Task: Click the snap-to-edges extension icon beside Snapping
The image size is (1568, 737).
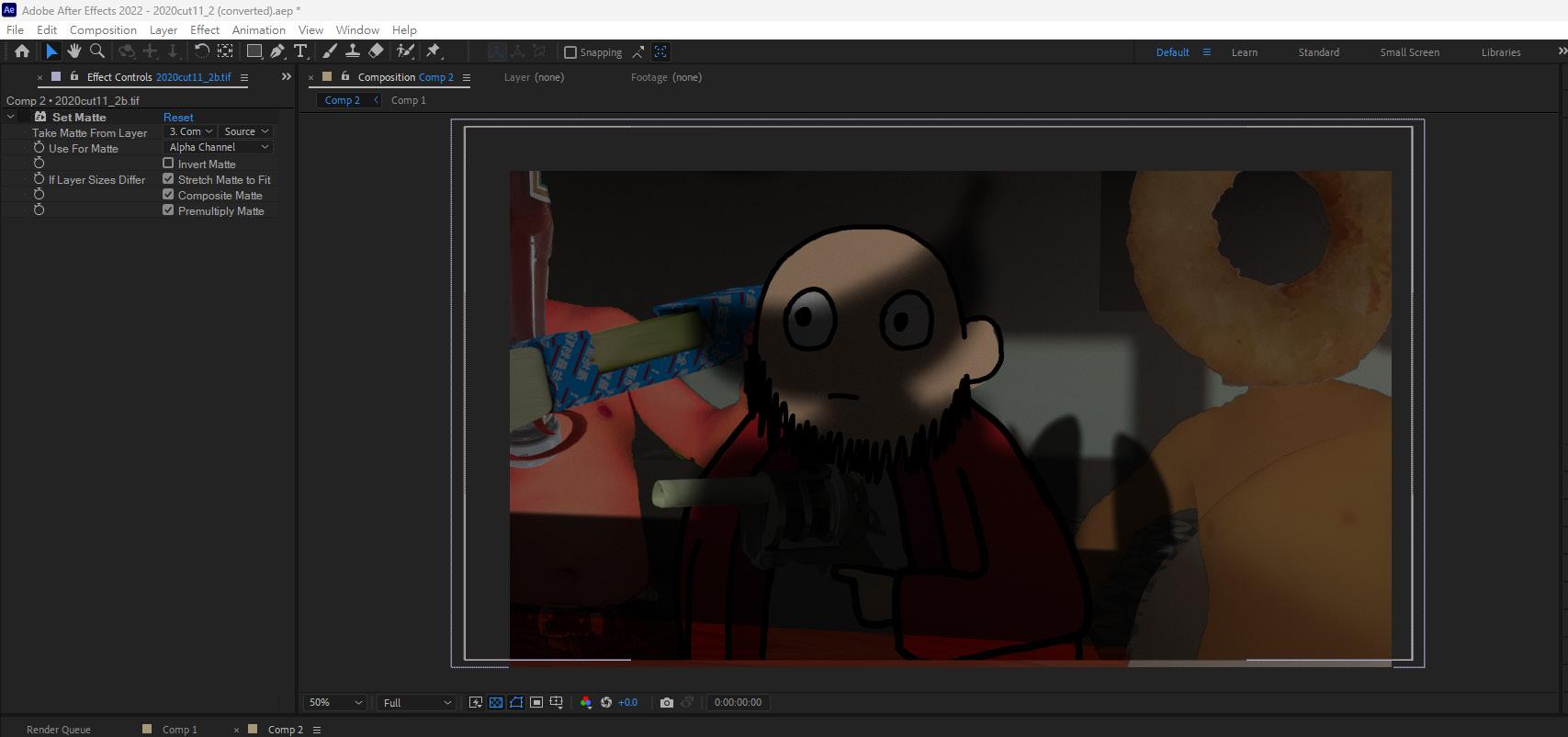Action: [x=638, y=52]
